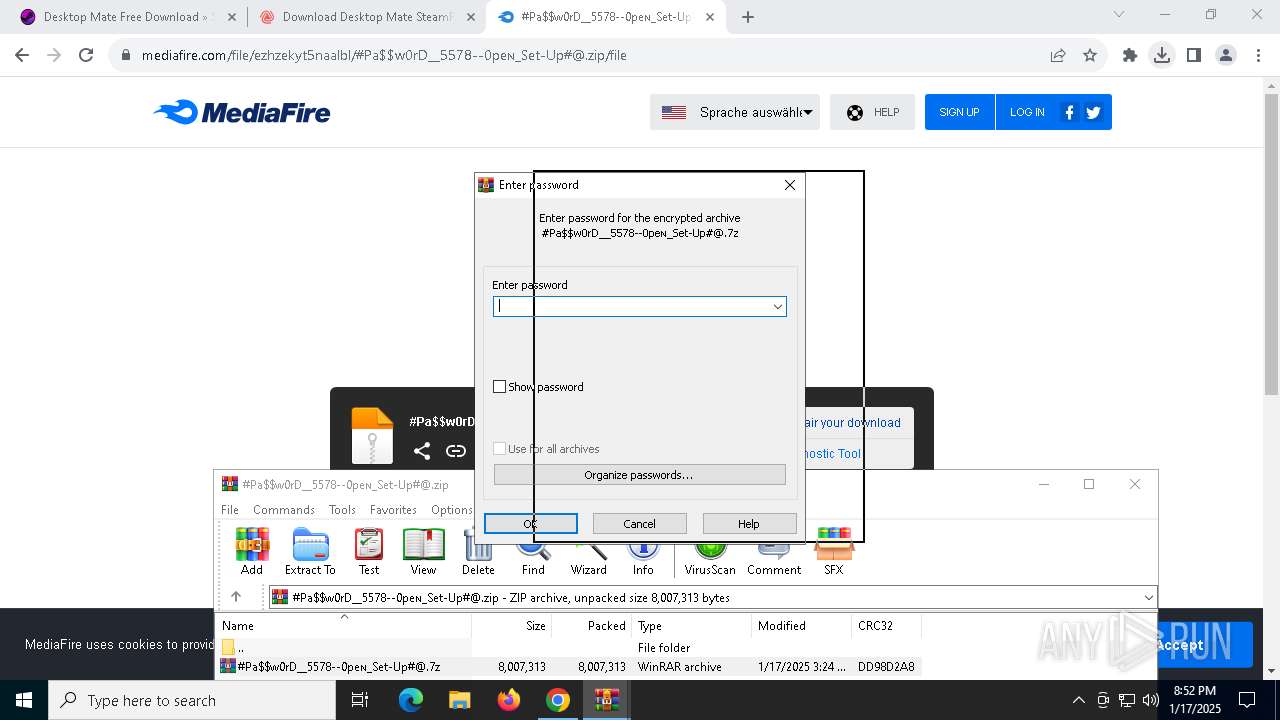
Task: Sort by the CRC32 column header
Action: pos(886,626)
